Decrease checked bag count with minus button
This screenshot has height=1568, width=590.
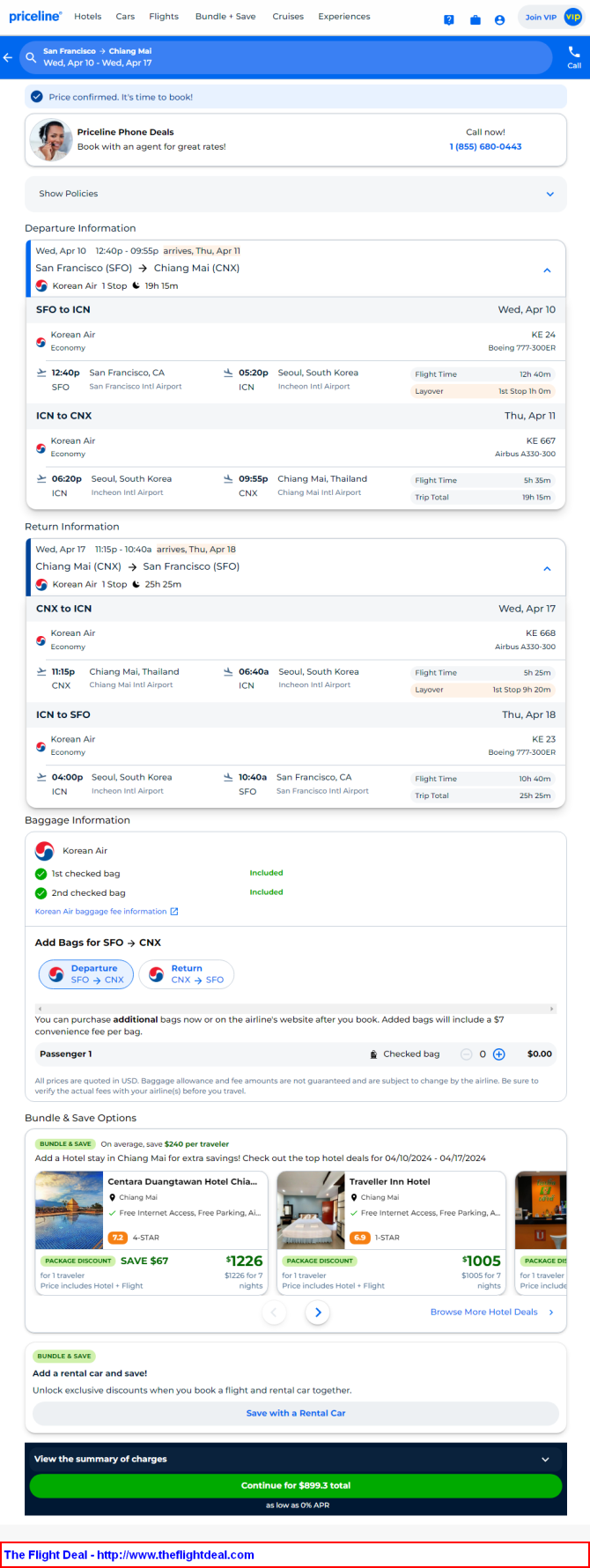(x=467, y=1054)
